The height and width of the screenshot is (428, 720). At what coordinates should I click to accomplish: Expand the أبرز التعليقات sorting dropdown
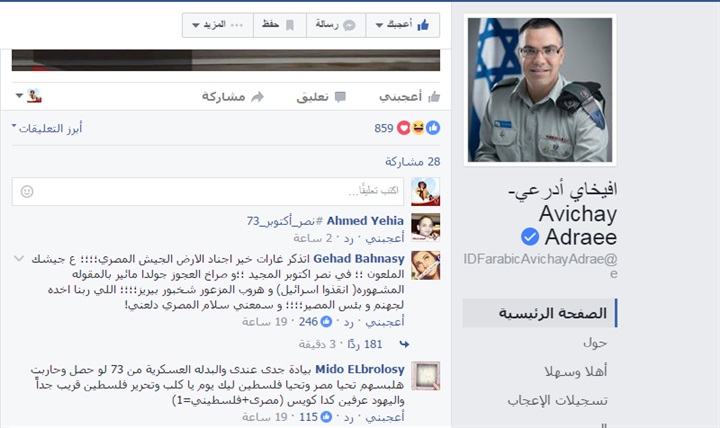pos(47,128)
